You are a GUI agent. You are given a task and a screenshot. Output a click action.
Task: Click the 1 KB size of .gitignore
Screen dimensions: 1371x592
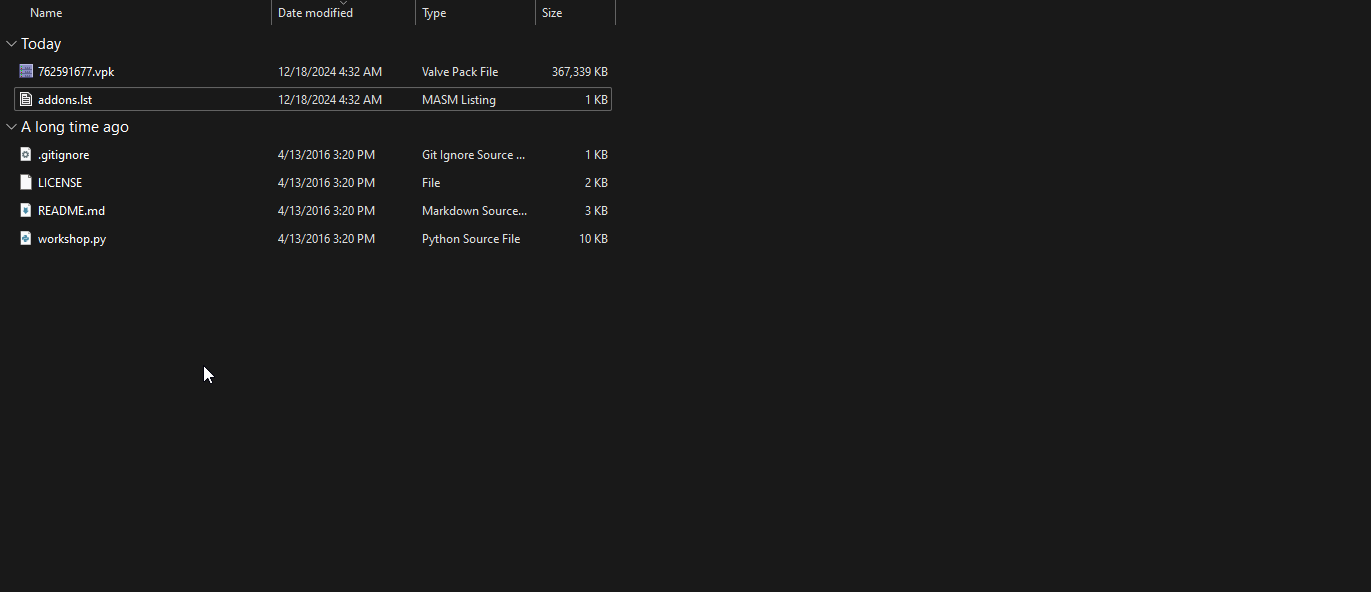(596, 155)
